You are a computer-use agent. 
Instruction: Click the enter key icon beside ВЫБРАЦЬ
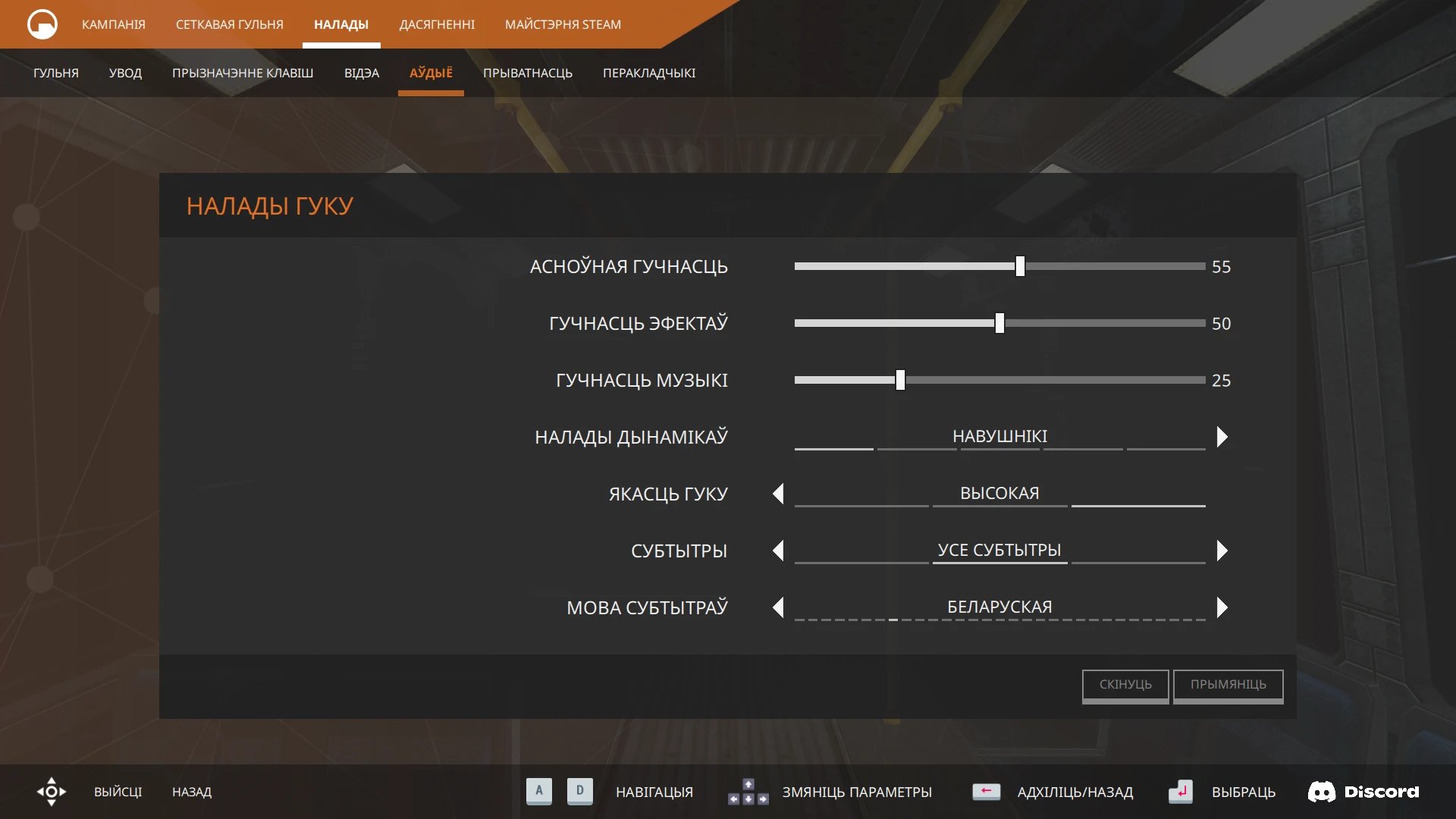(1181, 792)
